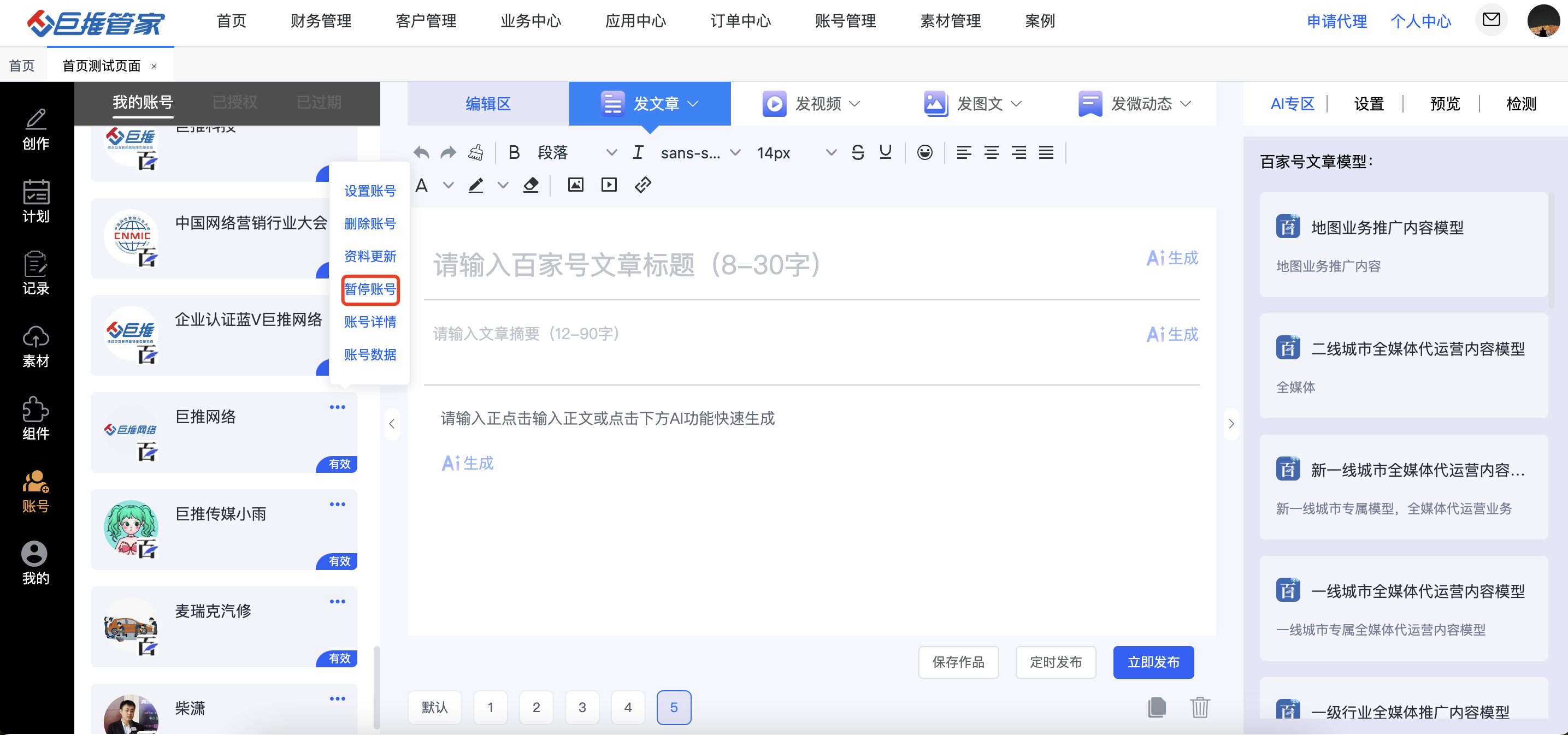The image size is (1568, 735).
Task: Click the highlighter color pen tool
Action: tap(476, 185)
